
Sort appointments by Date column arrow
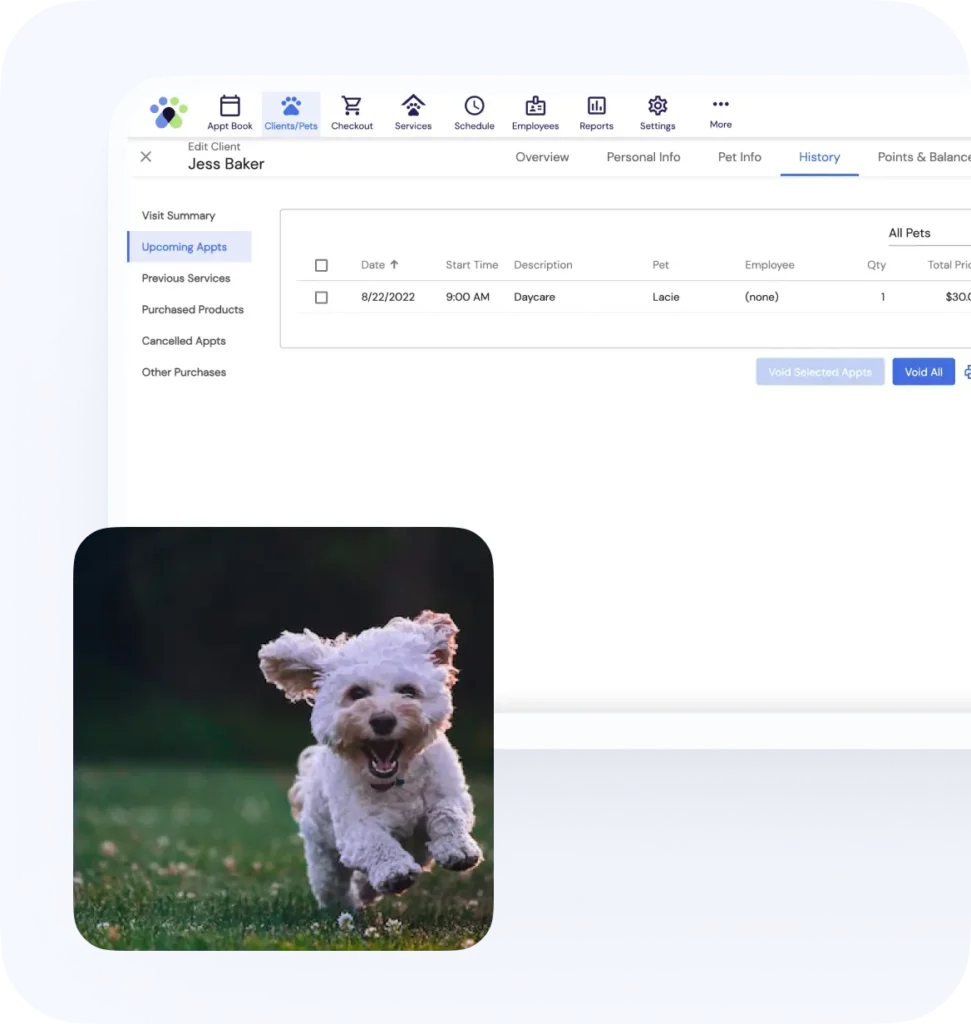tap(394, 265)
